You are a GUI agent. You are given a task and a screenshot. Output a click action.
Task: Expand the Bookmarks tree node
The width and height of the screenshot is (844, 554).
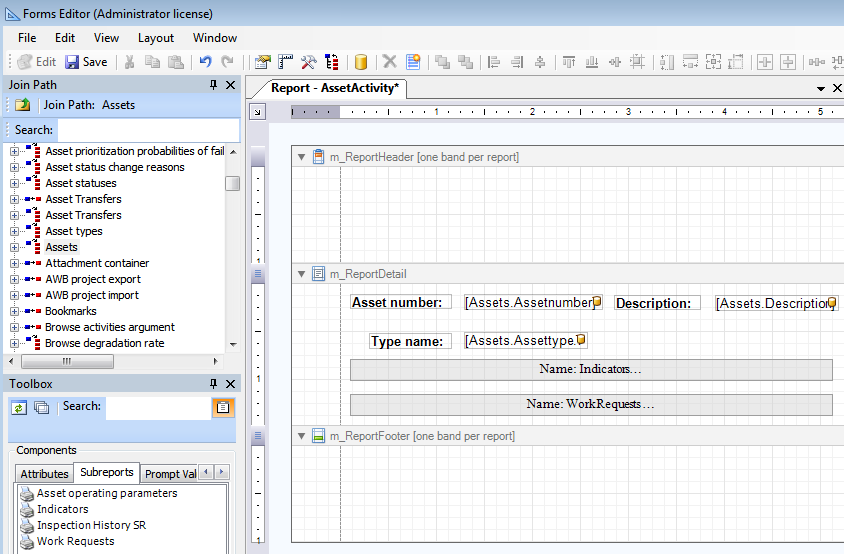click(x=15, y=311)
